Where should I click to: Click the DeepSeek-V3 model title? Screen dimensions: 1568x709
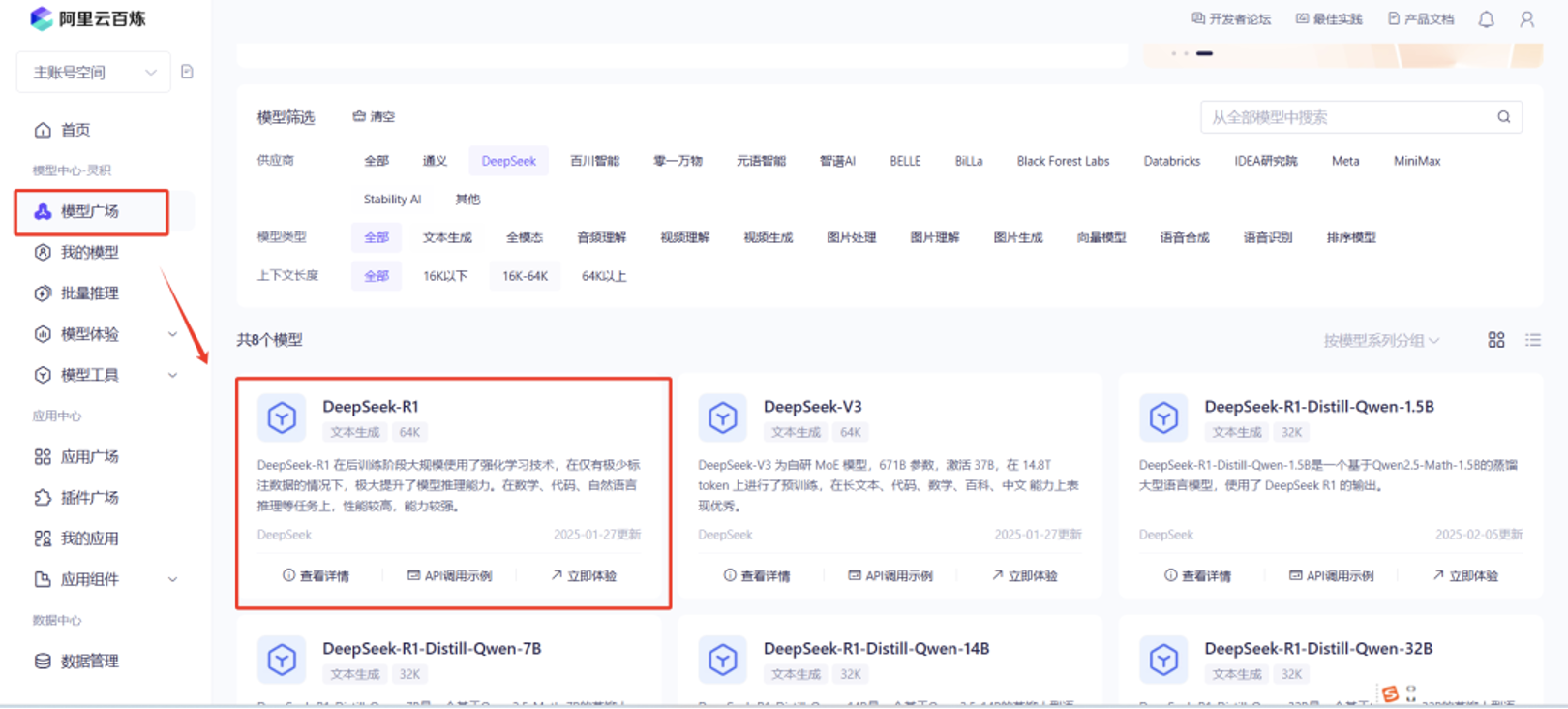click(x=813, y=407)
